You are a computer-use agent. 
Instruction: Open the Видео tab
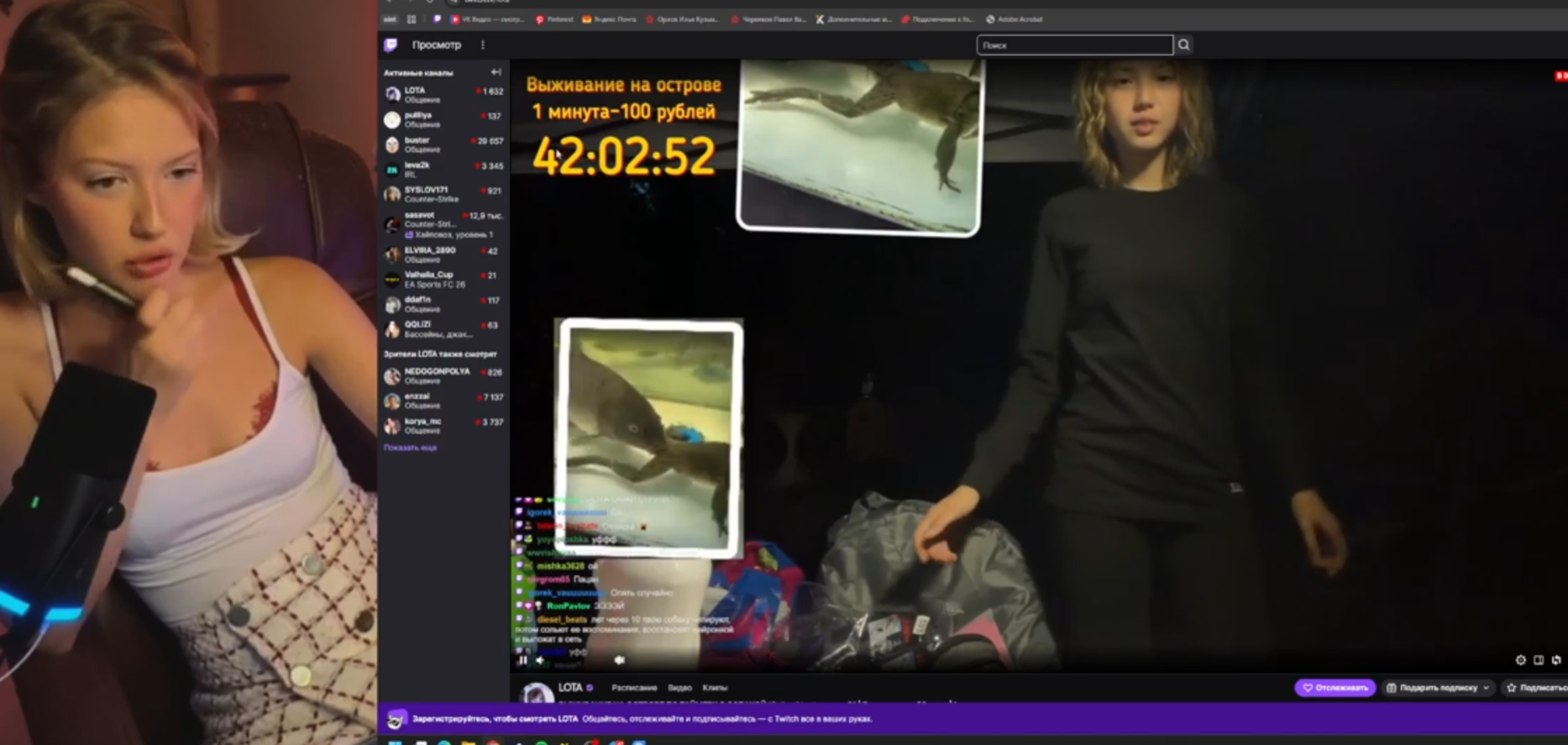click(679, 688)
